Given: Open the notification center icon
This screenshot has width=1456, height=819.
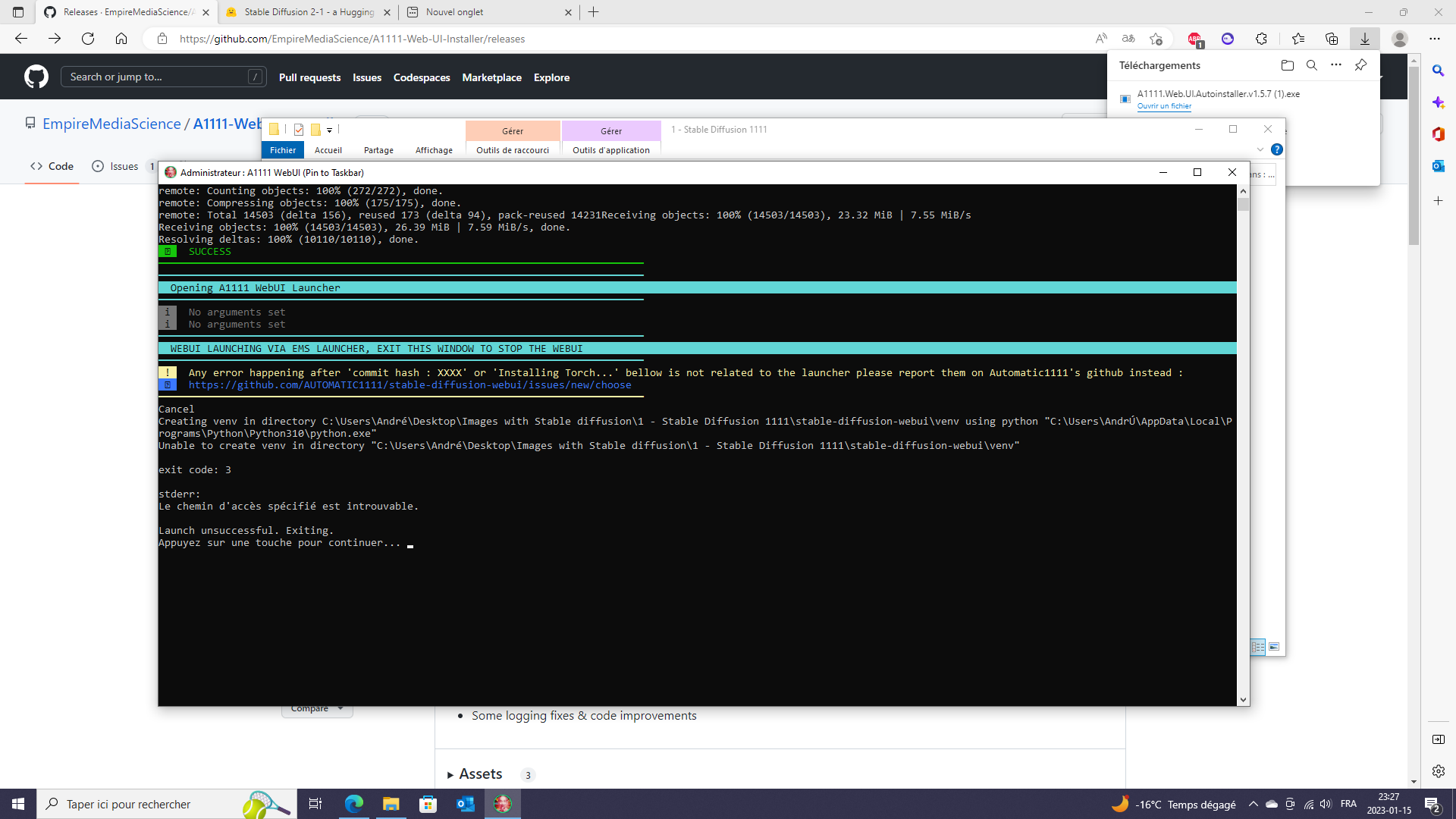Looking at the screenshot, I should 1432,805.
